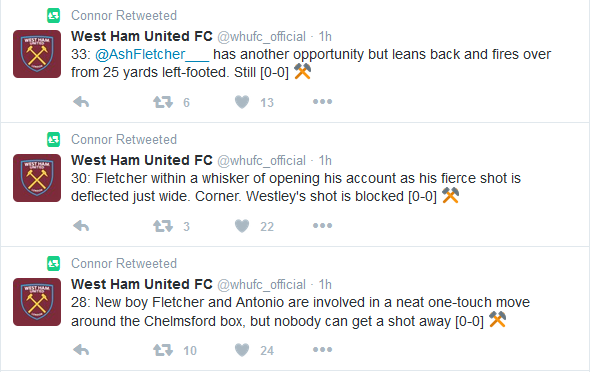Click the green retweet icon above third tweet
The width and height of the screenshot is (590, 372).
click(x=53, y=264)
